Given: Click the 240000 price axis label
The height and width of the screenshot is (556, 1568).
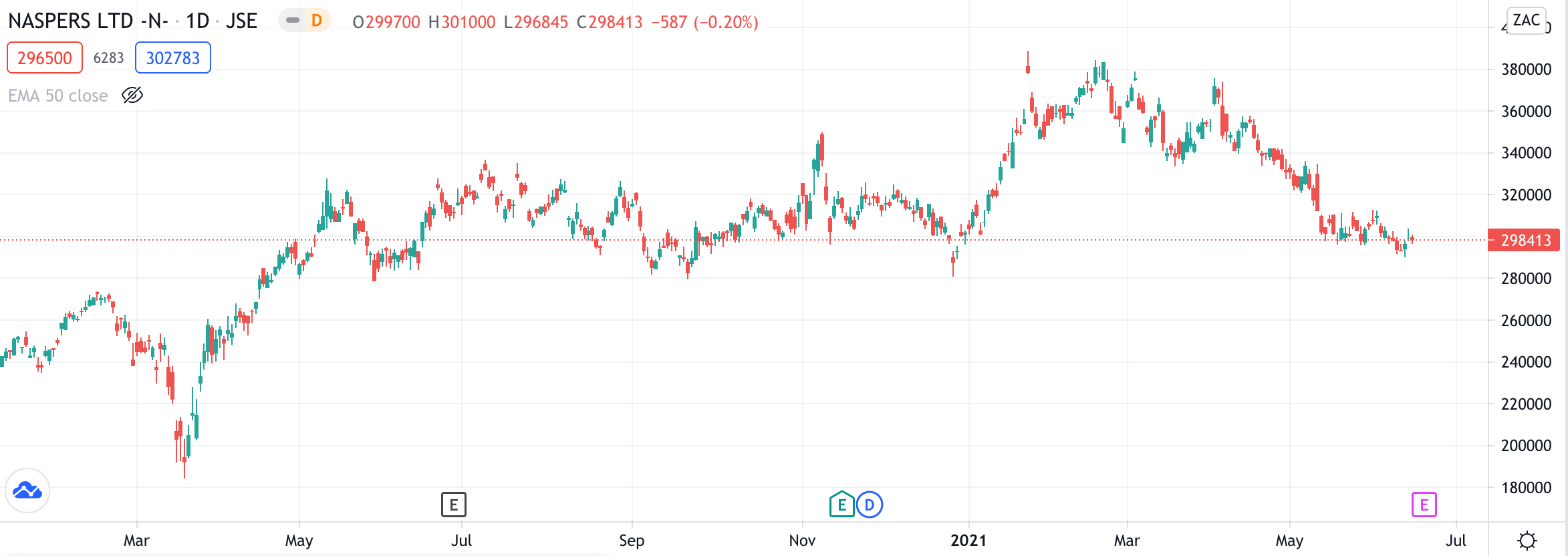Looking at the screenshot, I should tap(1526, 362).
